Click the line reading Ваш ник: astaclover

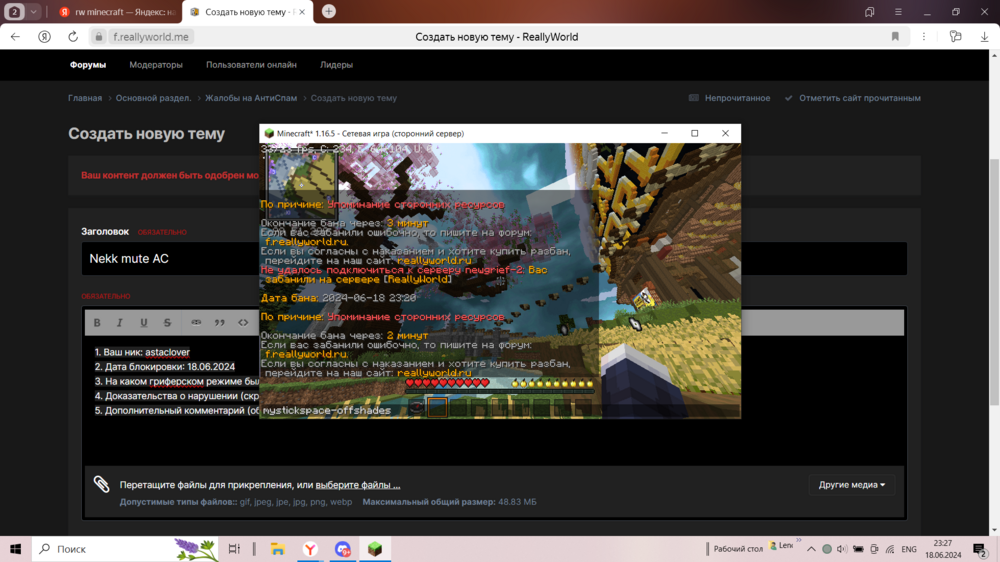pos(142,352)
